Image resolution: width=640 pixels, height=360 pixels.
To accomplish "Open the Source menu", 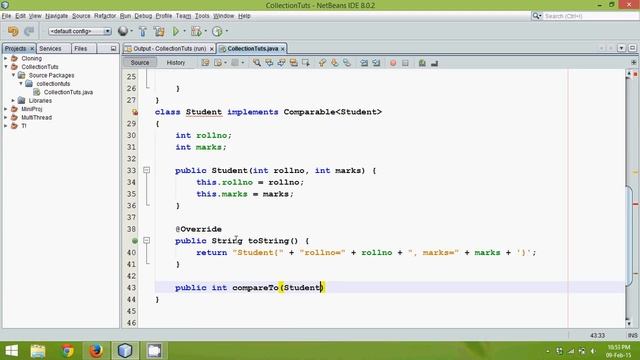I will (81, 16).
